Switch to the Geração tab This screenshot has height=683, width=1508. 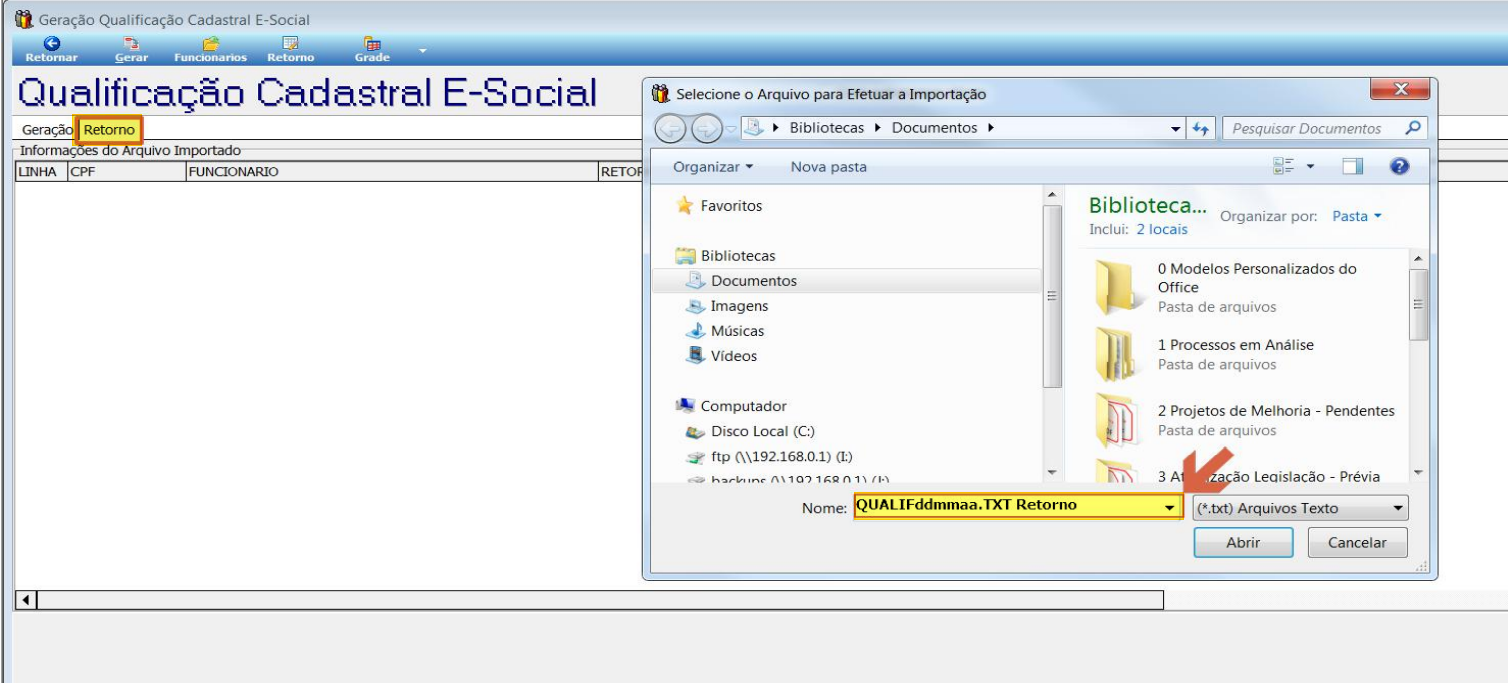click(x=47, y=130)
